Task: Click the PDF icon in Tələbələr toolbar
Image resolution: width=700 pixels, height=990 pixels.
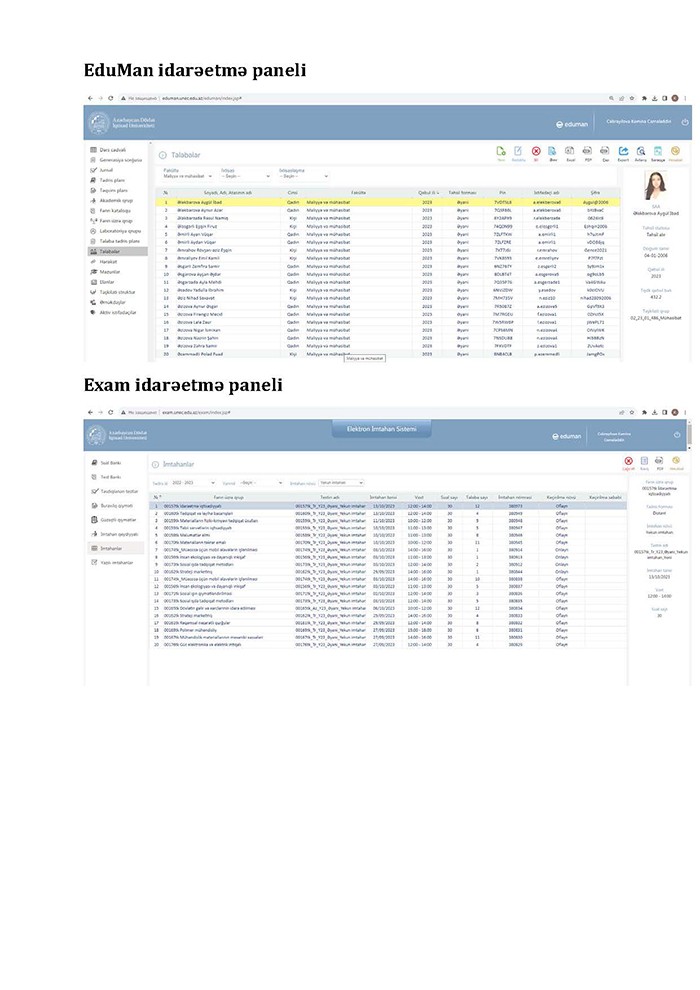Action: click(589, 152)
